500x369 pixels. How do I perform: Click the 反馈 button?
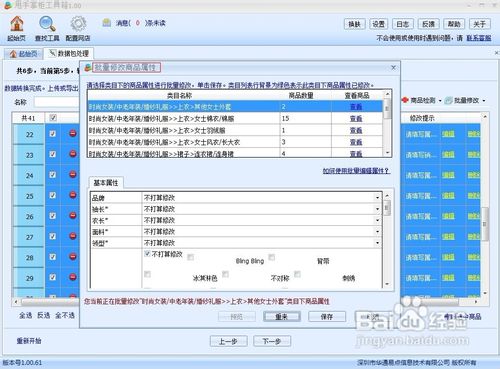pyautogui.click(x=428, y=24)
